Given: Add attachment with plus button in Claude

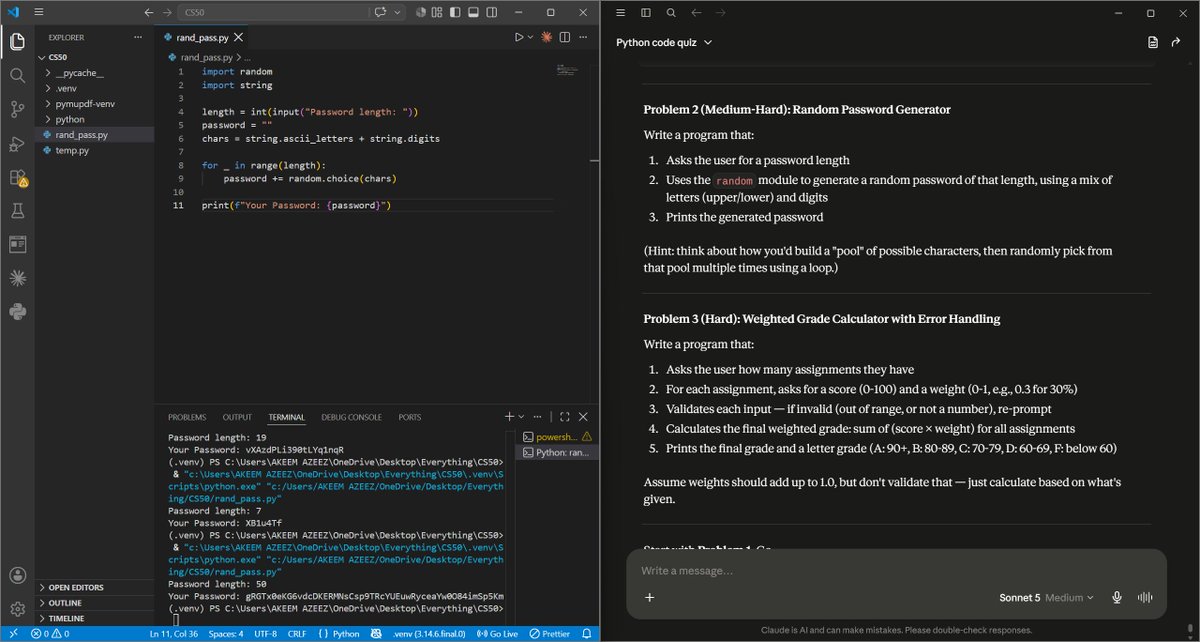Looking at the screenshot, I should coord(649,598).
